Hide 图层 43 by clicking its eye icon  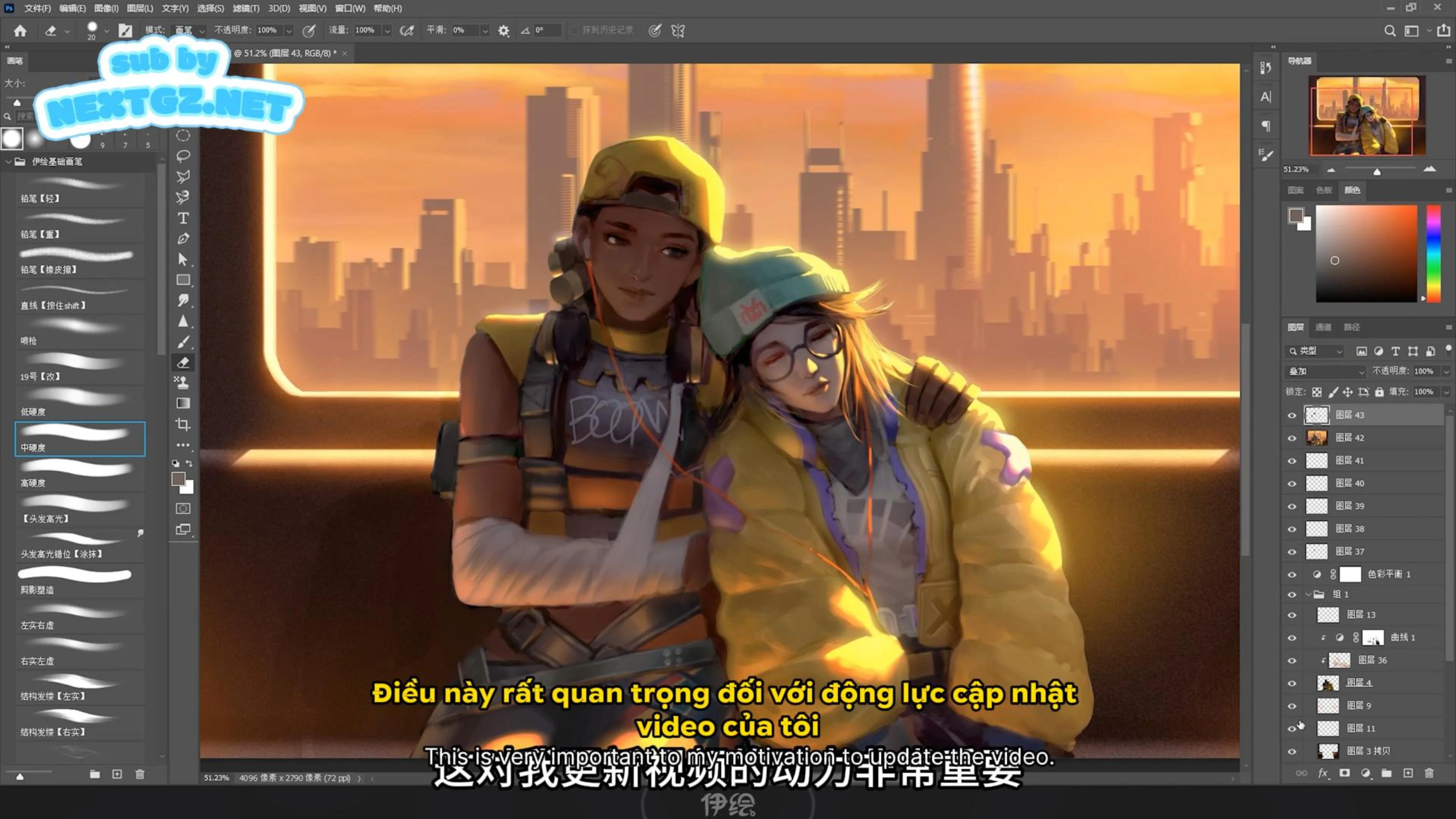[x=1293, y=415]
